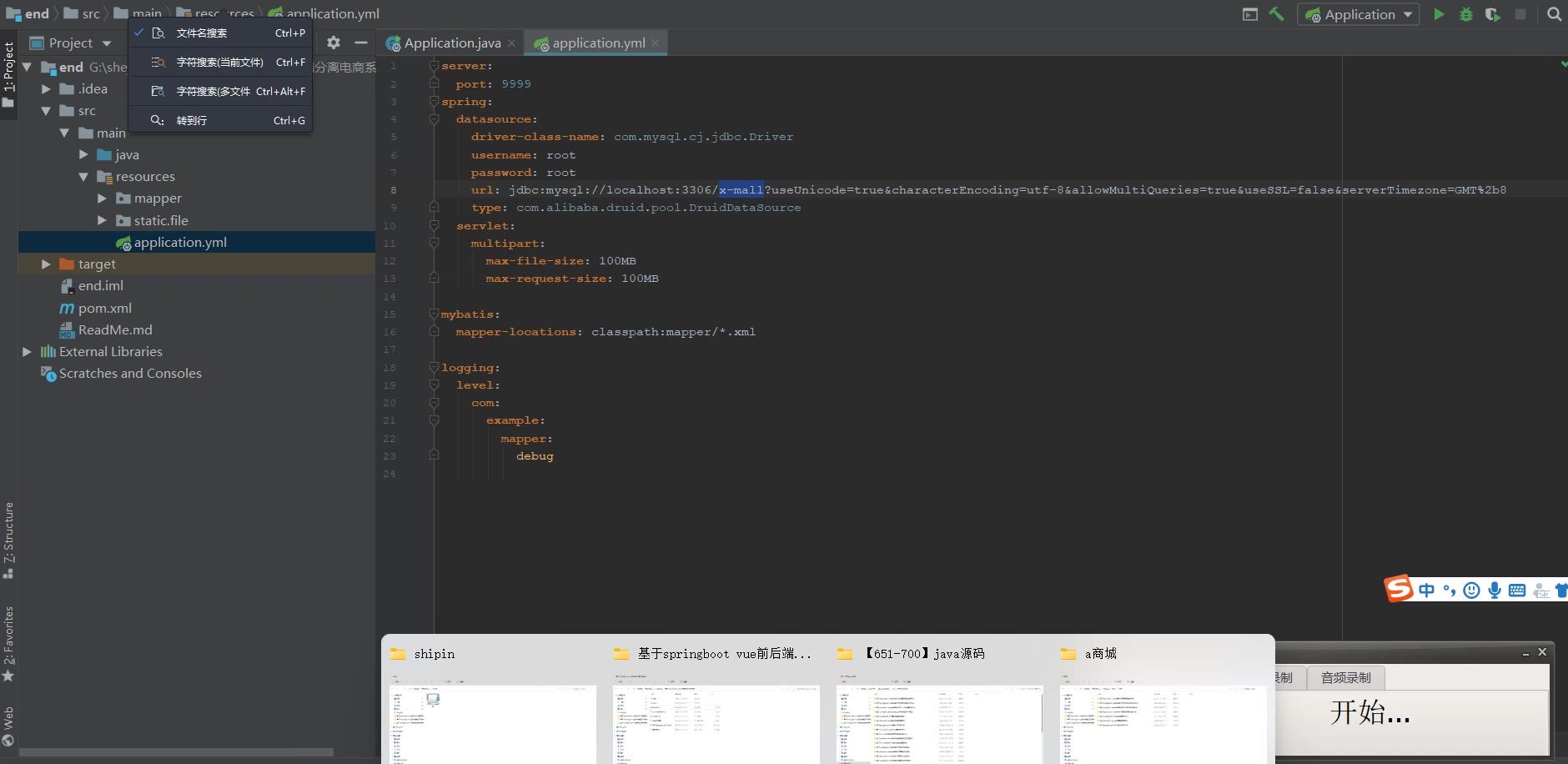Open Project panel settings gear

334,43
